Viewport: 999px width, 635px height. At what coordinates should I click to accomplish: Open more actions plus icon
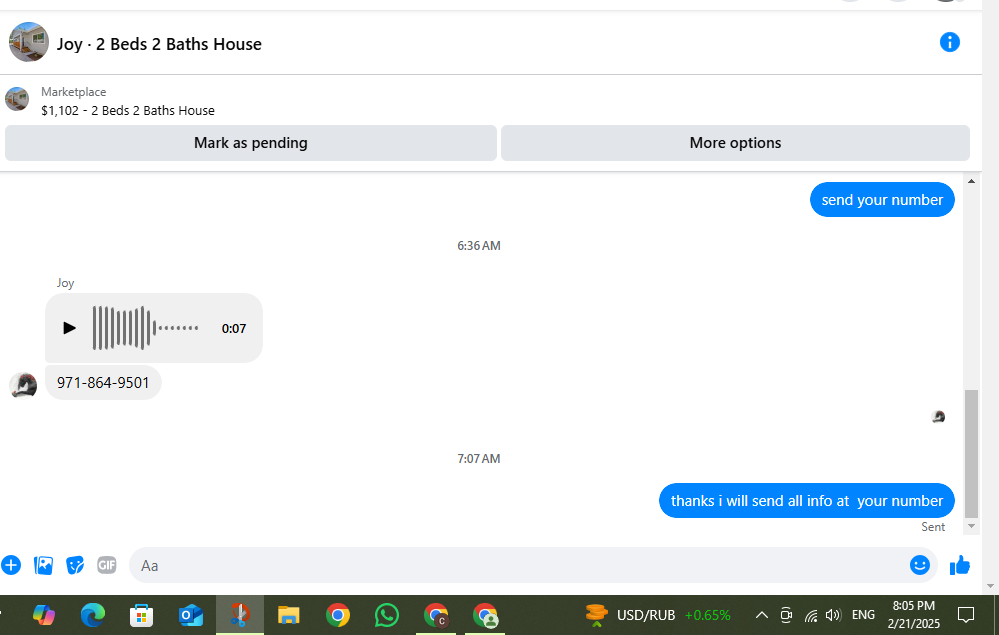tap(11, 565)
